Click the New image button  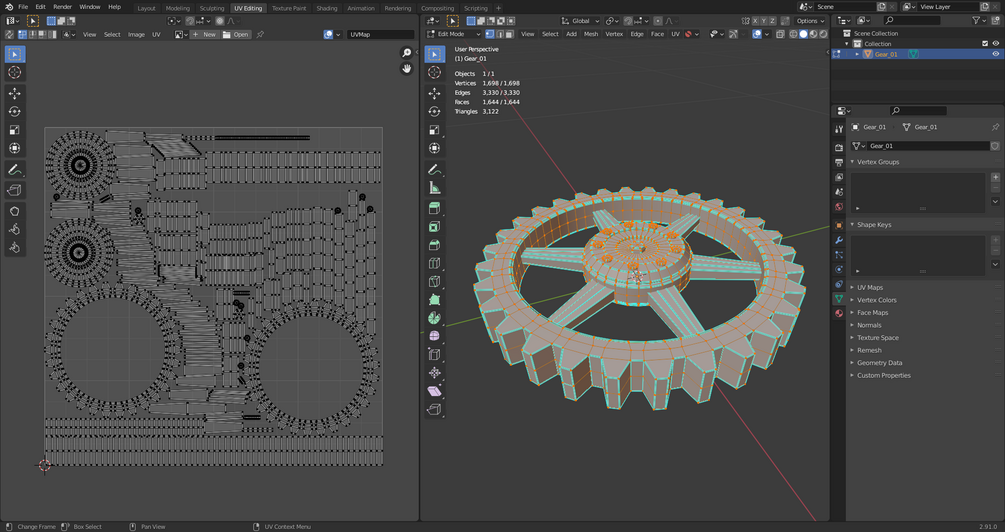click(x=205, y=34)
